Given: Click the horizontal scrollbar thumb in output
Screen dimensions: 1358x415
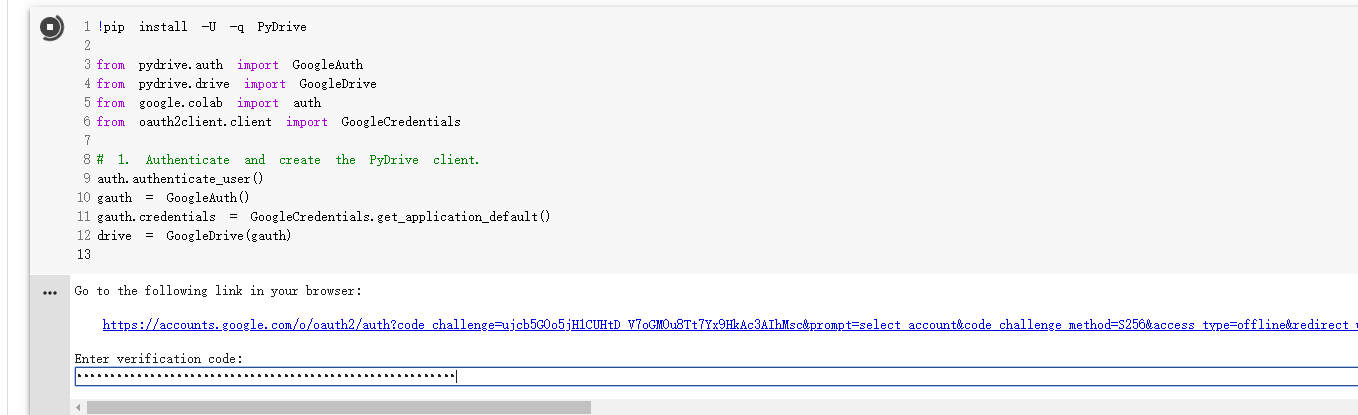Looking at the screenshot, I should (x=339, y=408).
